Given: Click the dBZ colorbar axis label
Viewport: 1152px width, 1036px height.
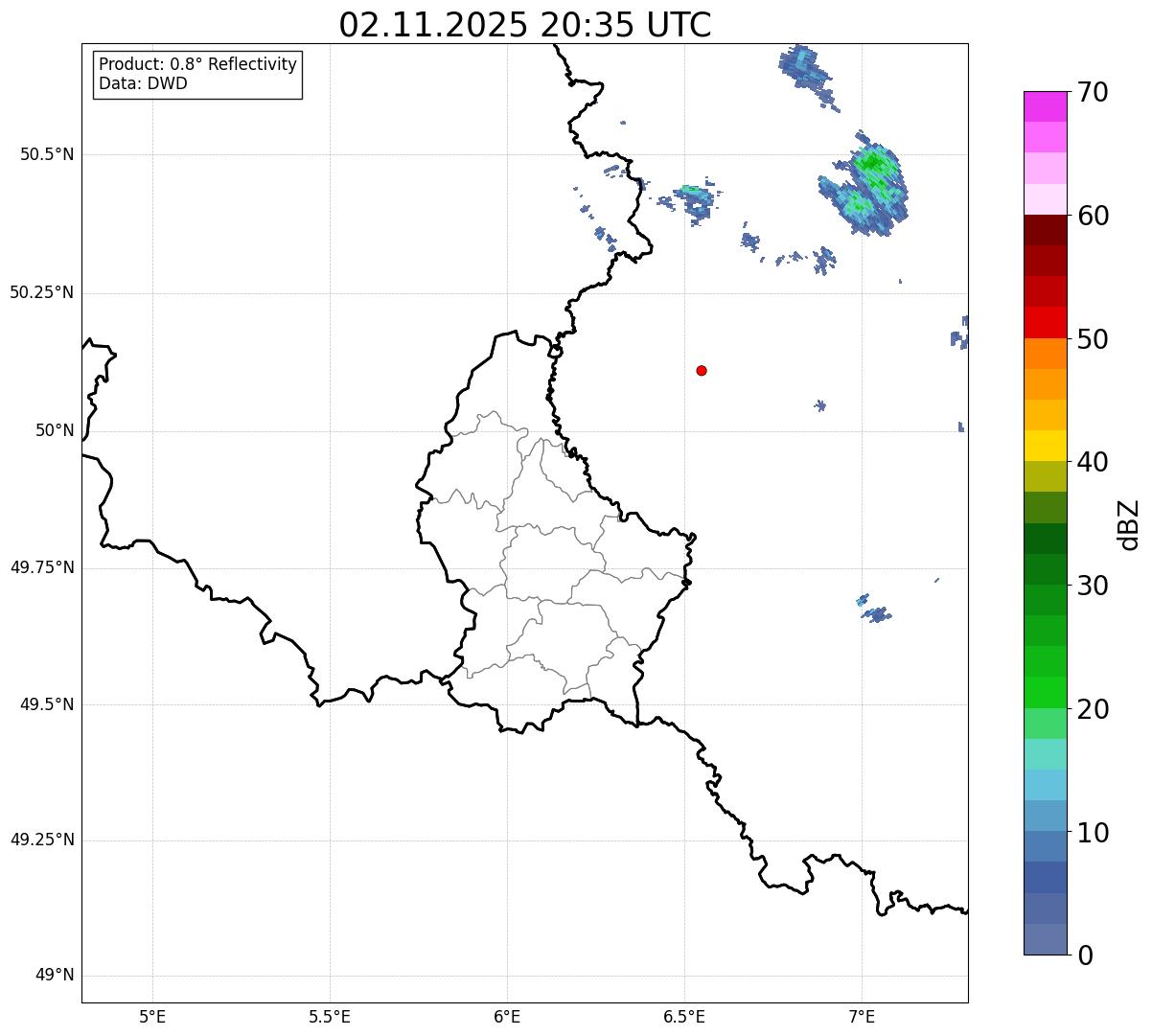Looking at the screenshot, I should 1129,523.
